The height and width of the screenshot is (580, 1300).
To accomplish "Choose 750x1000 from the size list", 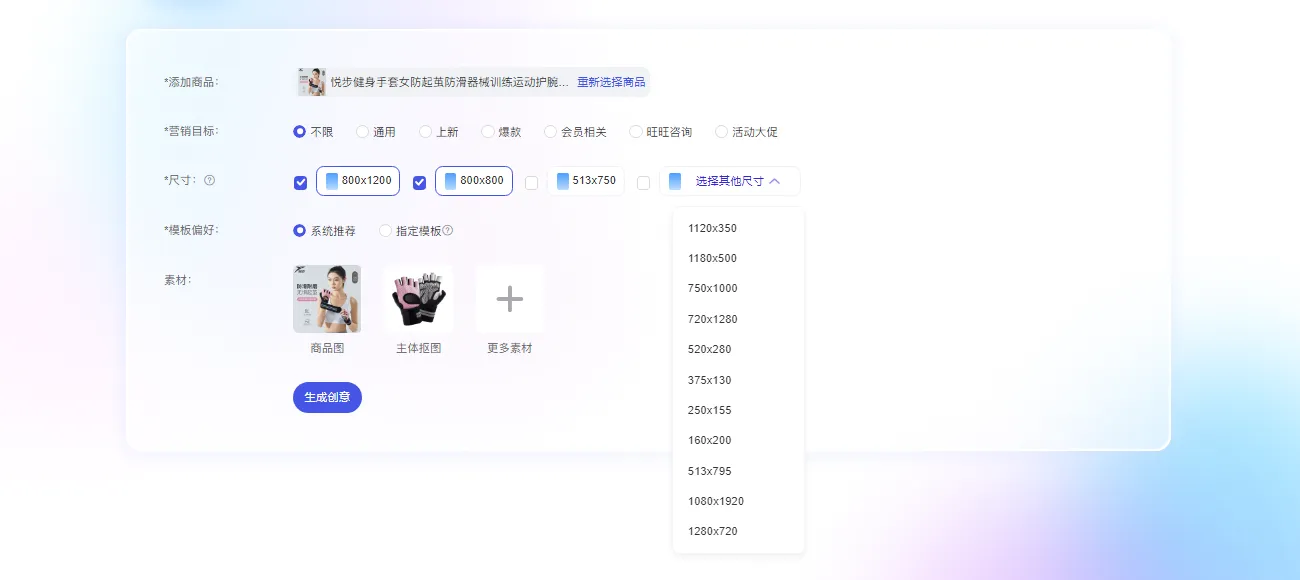I will [738, 288].
